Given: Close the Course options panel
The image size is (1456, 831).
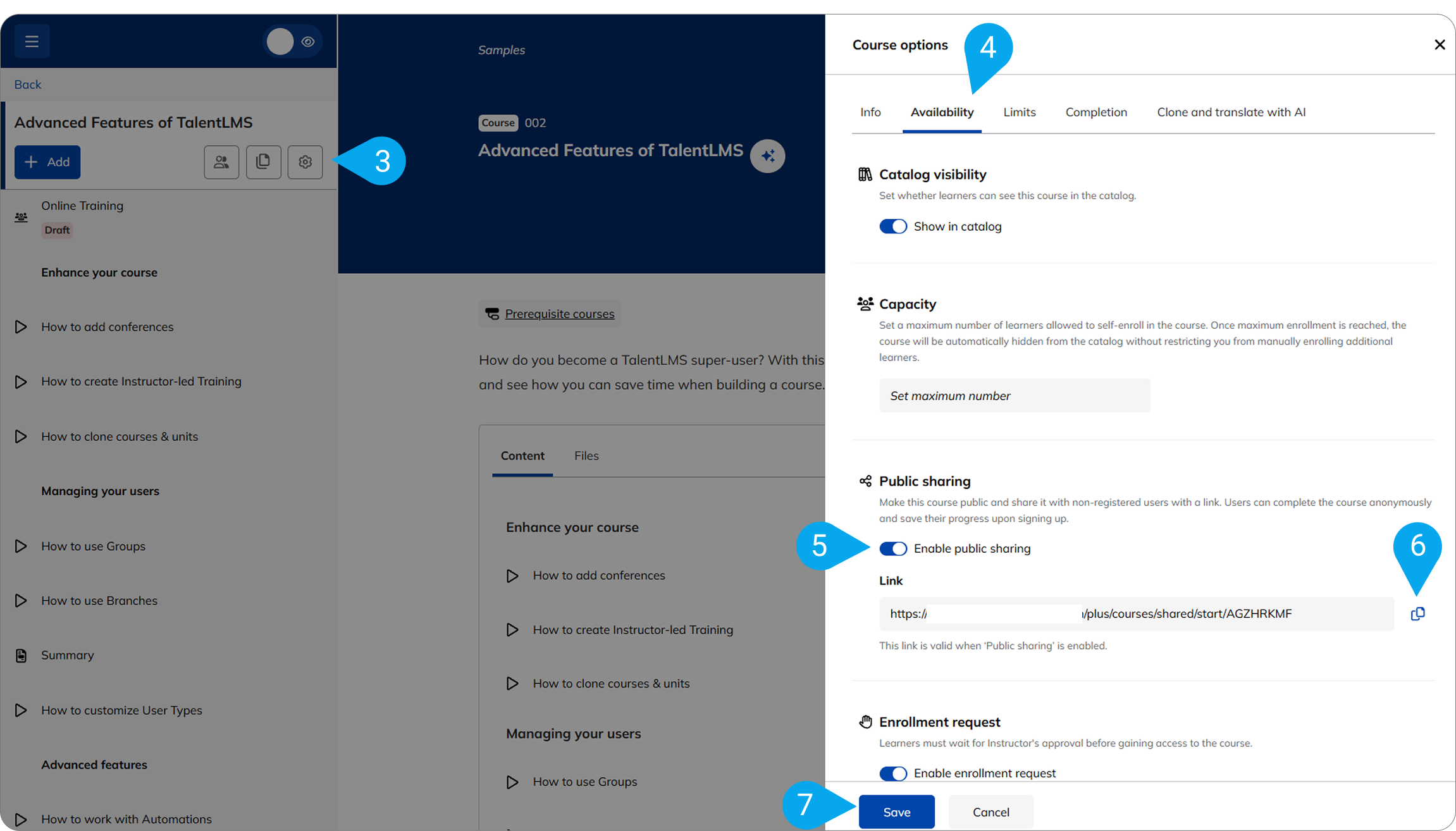Looking at the screenshot, I should coord(1440,44).
